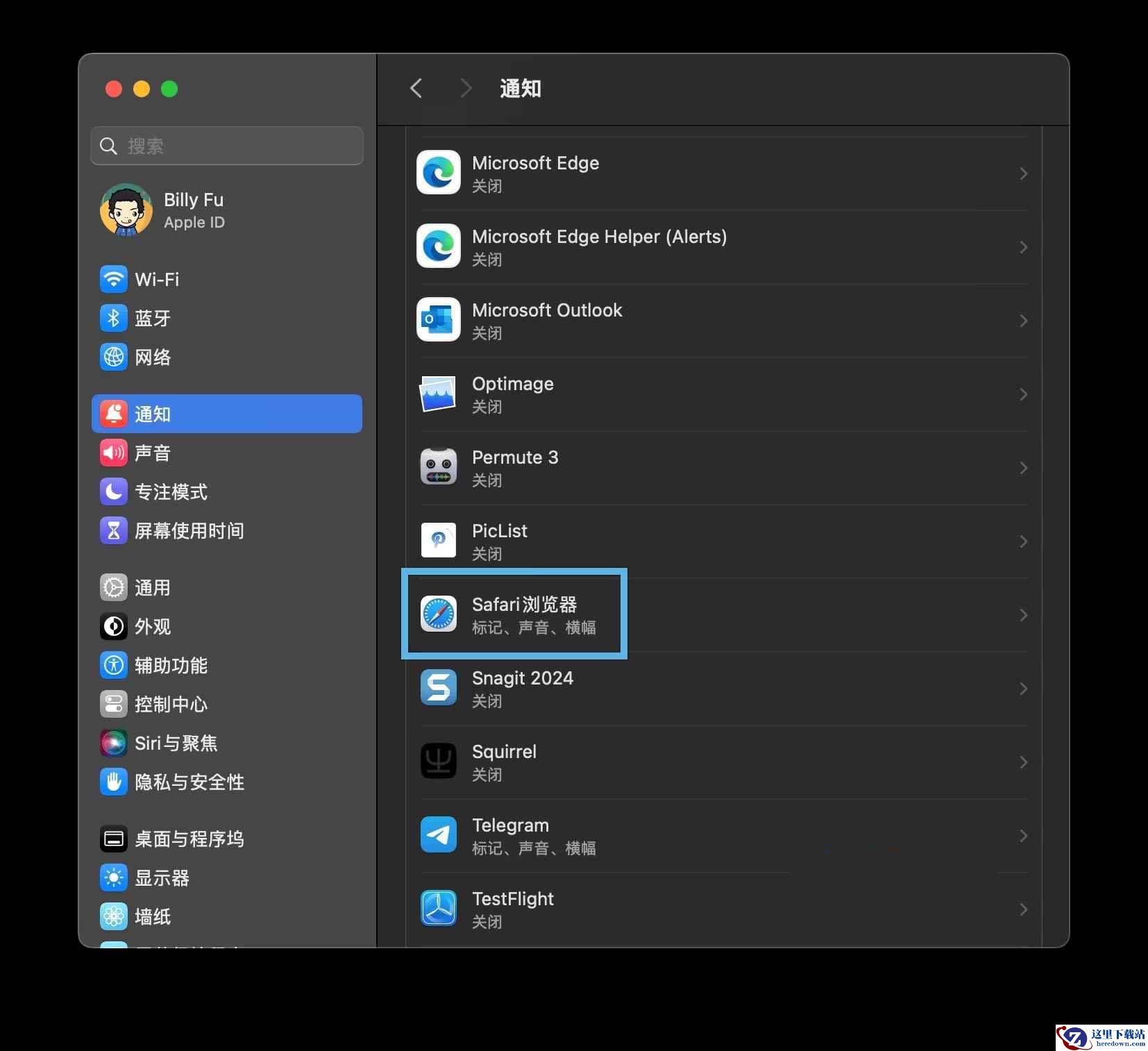Open the TestFlight row chevron
Screen dimensions: 1148x1051
click(x=1024, y=909)
